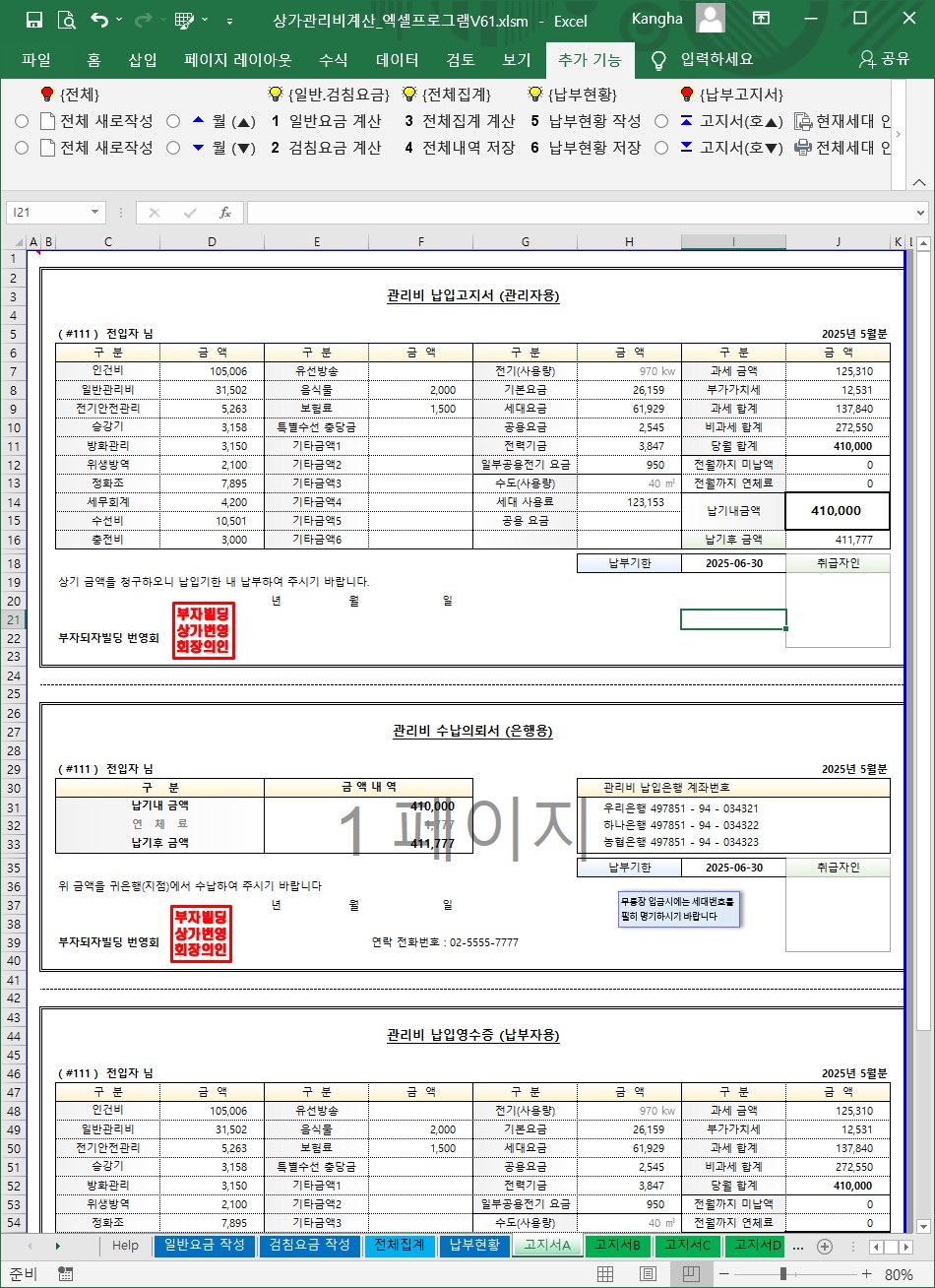Click the Redo arrow icon
935x1288 pixels.
(x=143, y=20)
